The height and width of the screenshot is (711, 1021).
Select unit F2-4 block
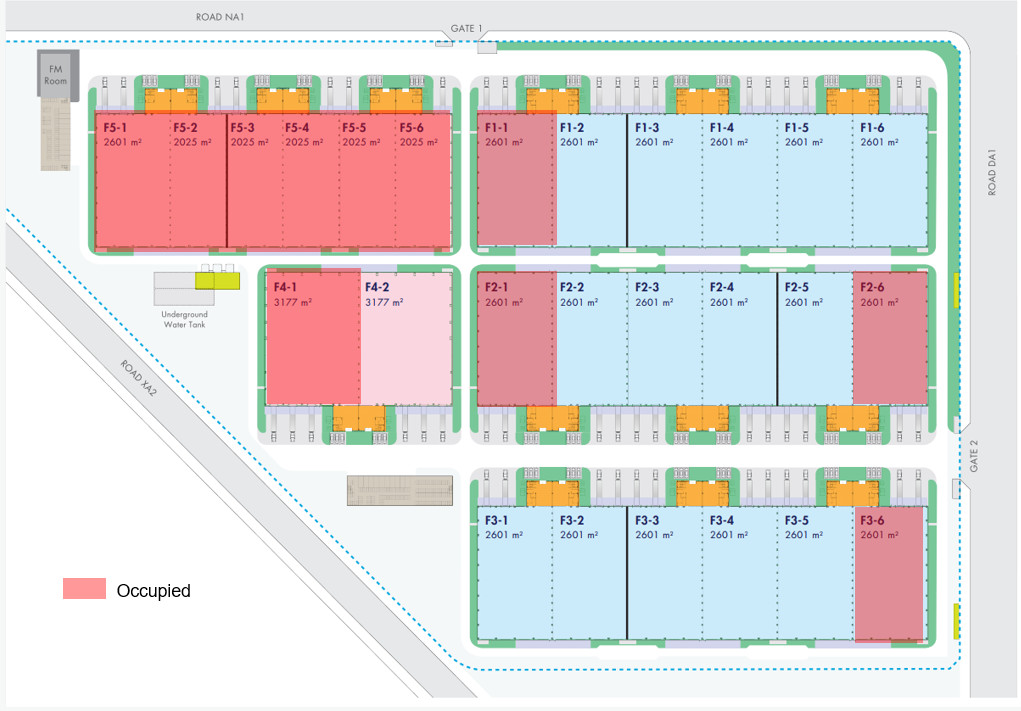[x=740, y=339]
